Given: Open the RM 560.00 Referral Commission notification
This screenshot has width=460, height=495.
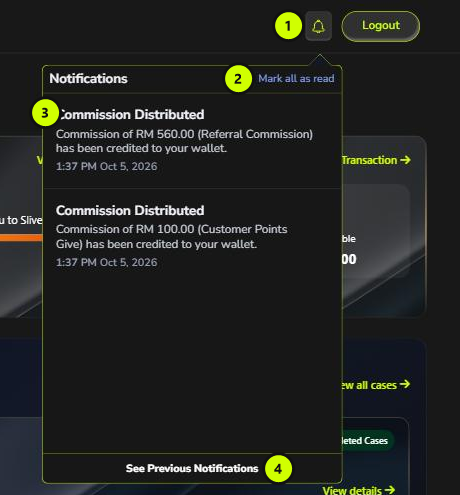Looking at the screenshot, I should (192, 140).
